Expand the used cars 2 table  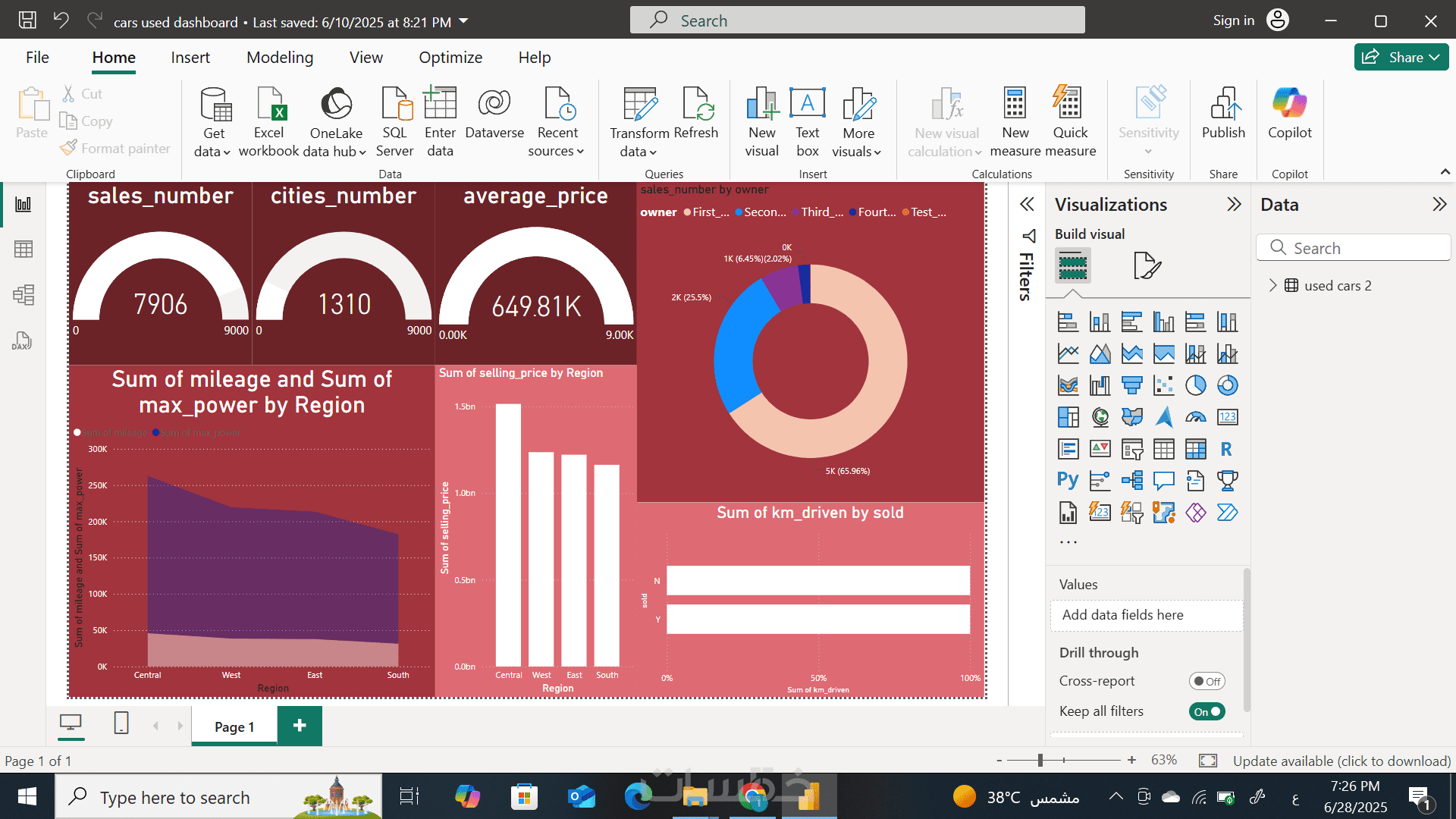1272,285
